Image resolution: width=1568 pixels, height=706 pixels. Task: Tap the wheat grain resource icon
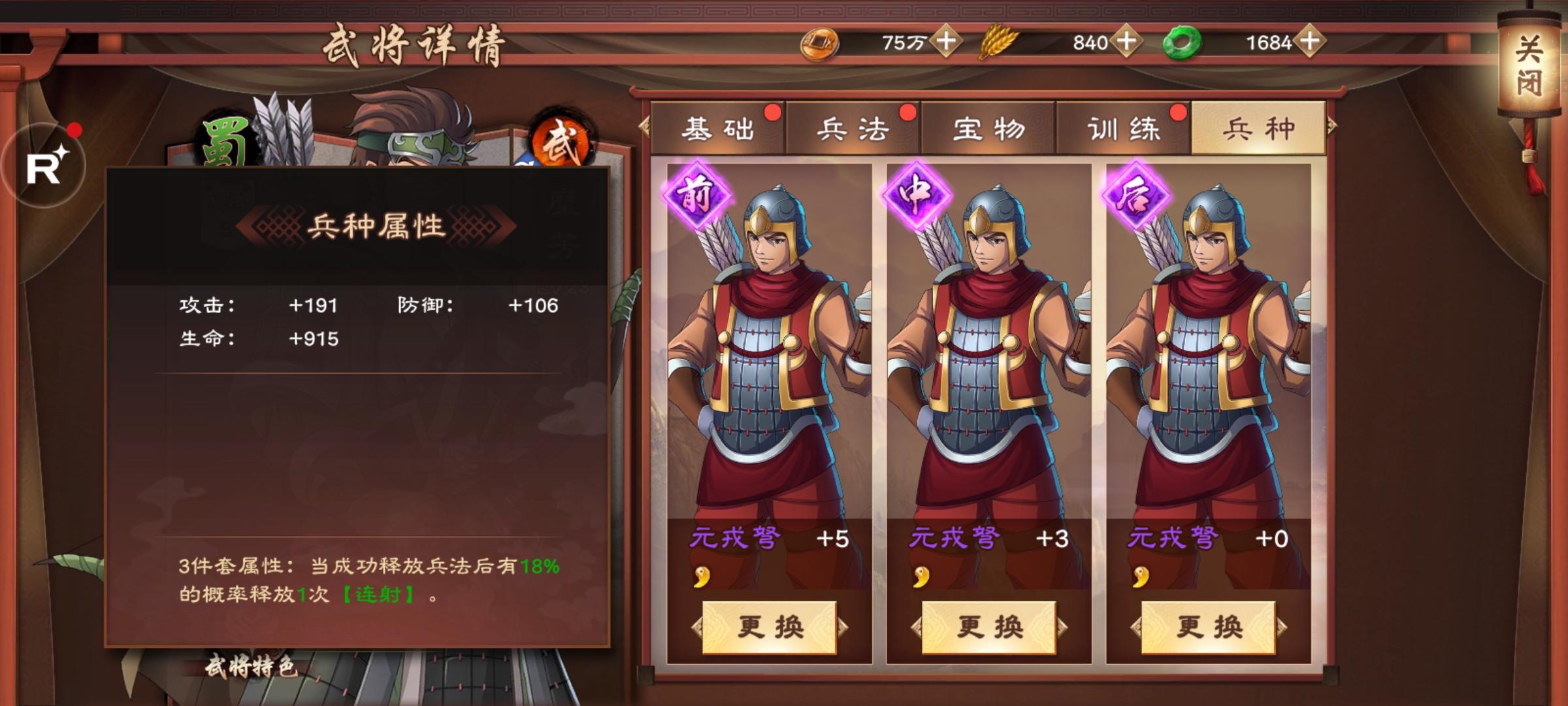click(999, 41)
